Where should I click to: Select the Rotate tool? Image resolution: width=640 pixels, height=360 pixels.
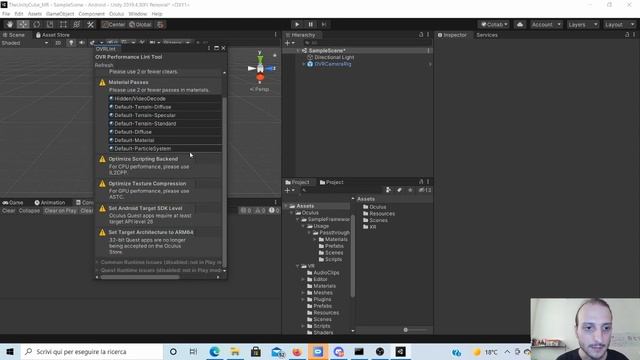[x=36, y=24]
